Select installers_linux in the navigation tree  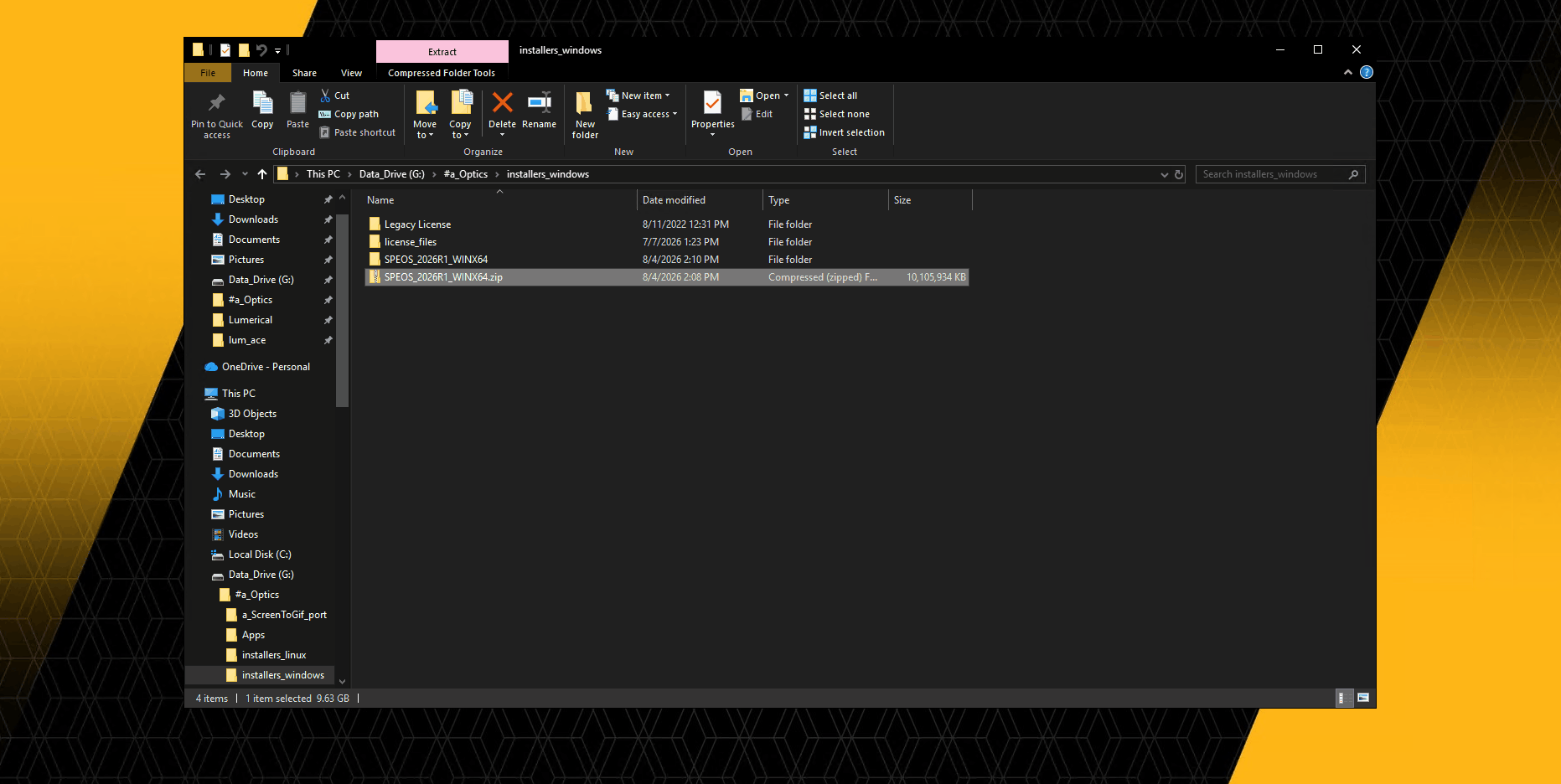(x=274, y=655)
